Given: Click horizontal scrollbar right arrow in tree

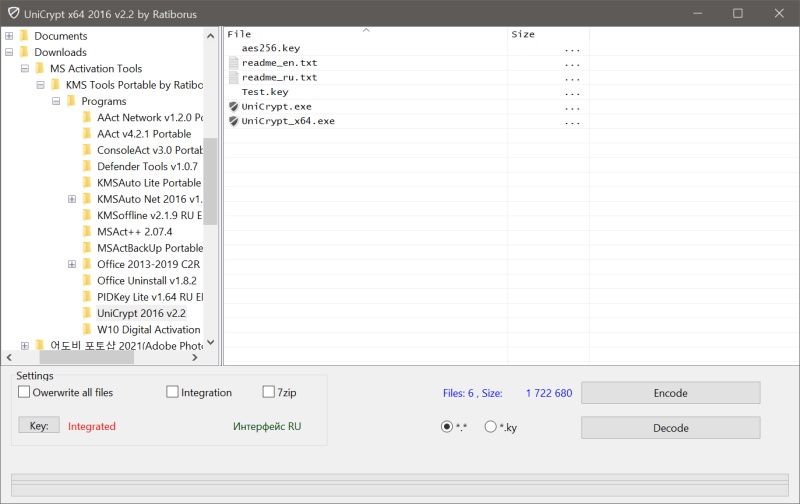Looking at the screenshot, I should click(194, 358).
